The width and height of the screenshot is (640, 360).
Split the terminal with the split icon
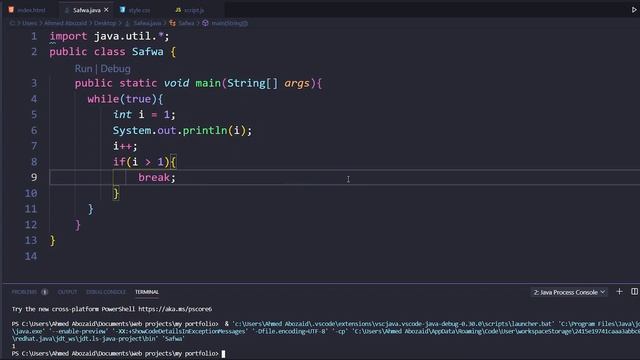(634, 291)
